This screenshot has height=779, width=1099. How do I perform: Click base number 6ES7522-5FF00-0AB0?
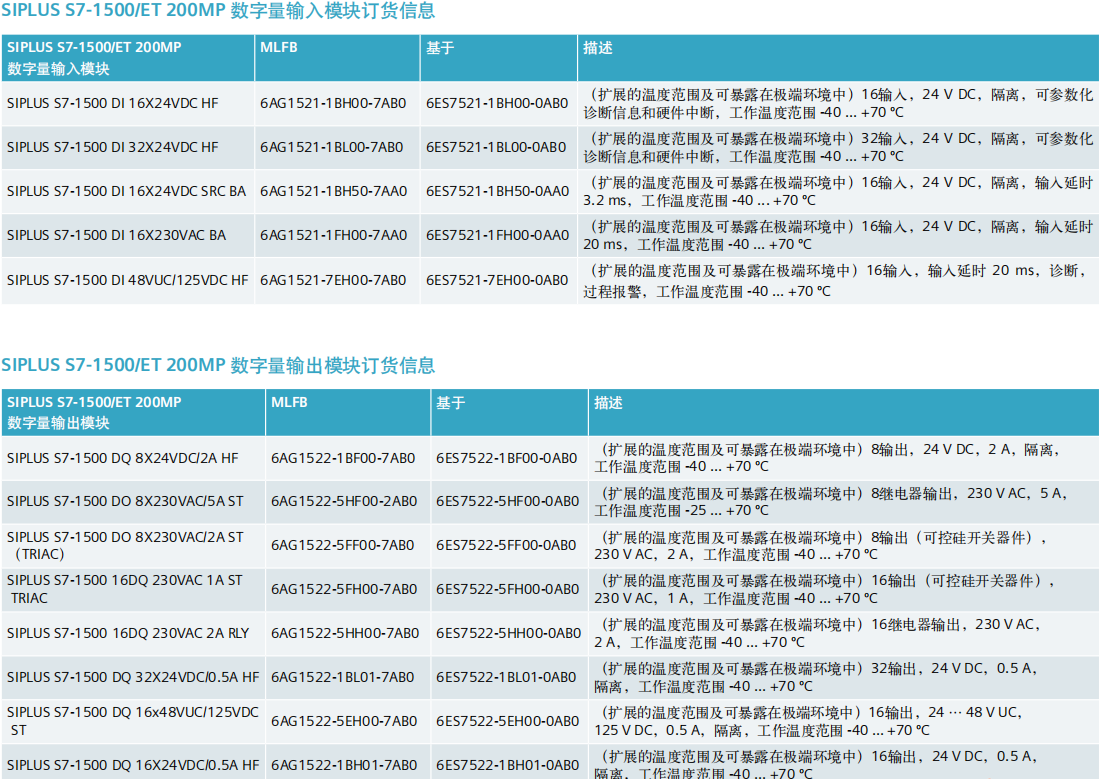point(506,546)
